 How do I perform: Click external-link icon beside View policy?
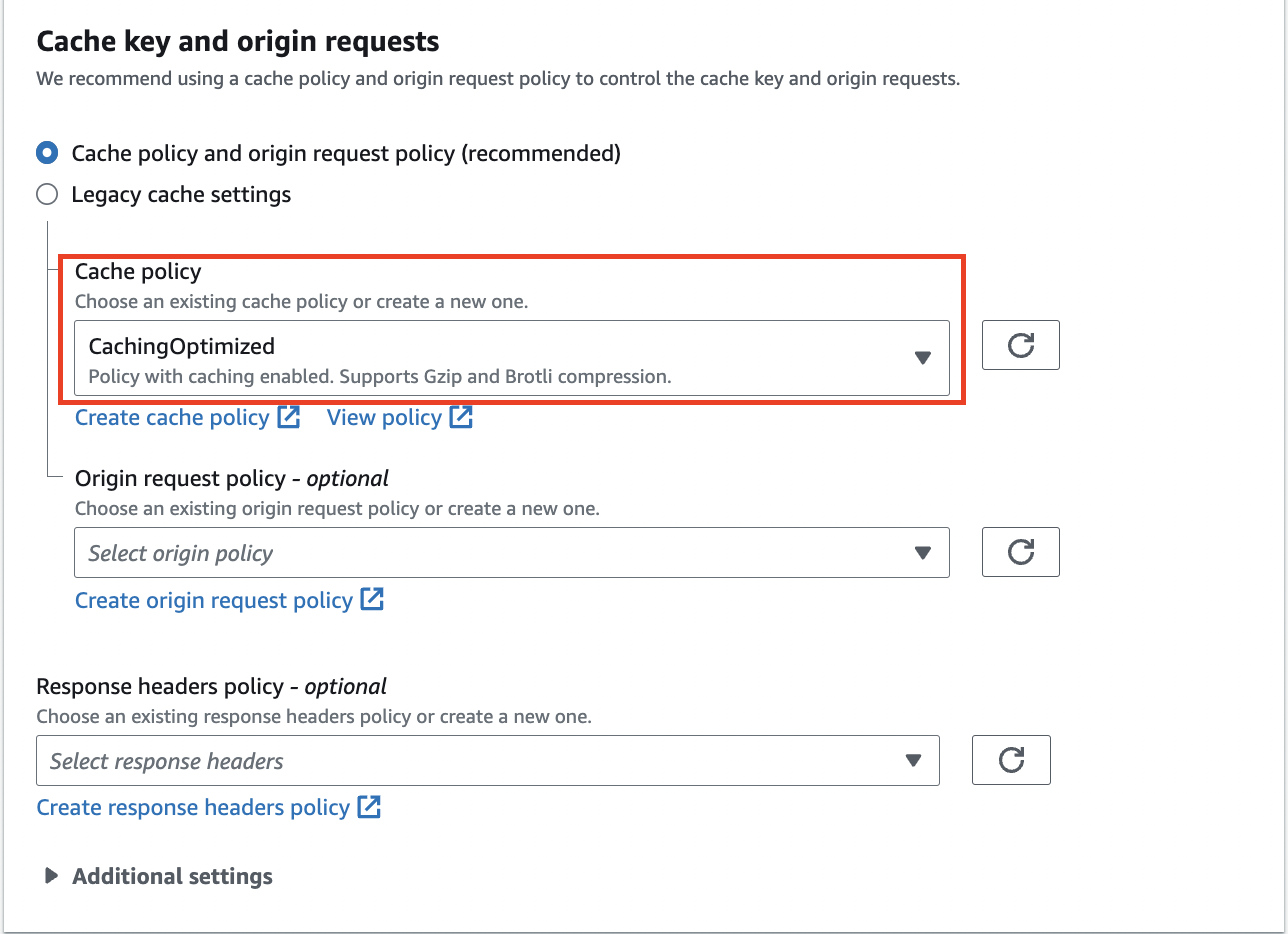(461, 417)
